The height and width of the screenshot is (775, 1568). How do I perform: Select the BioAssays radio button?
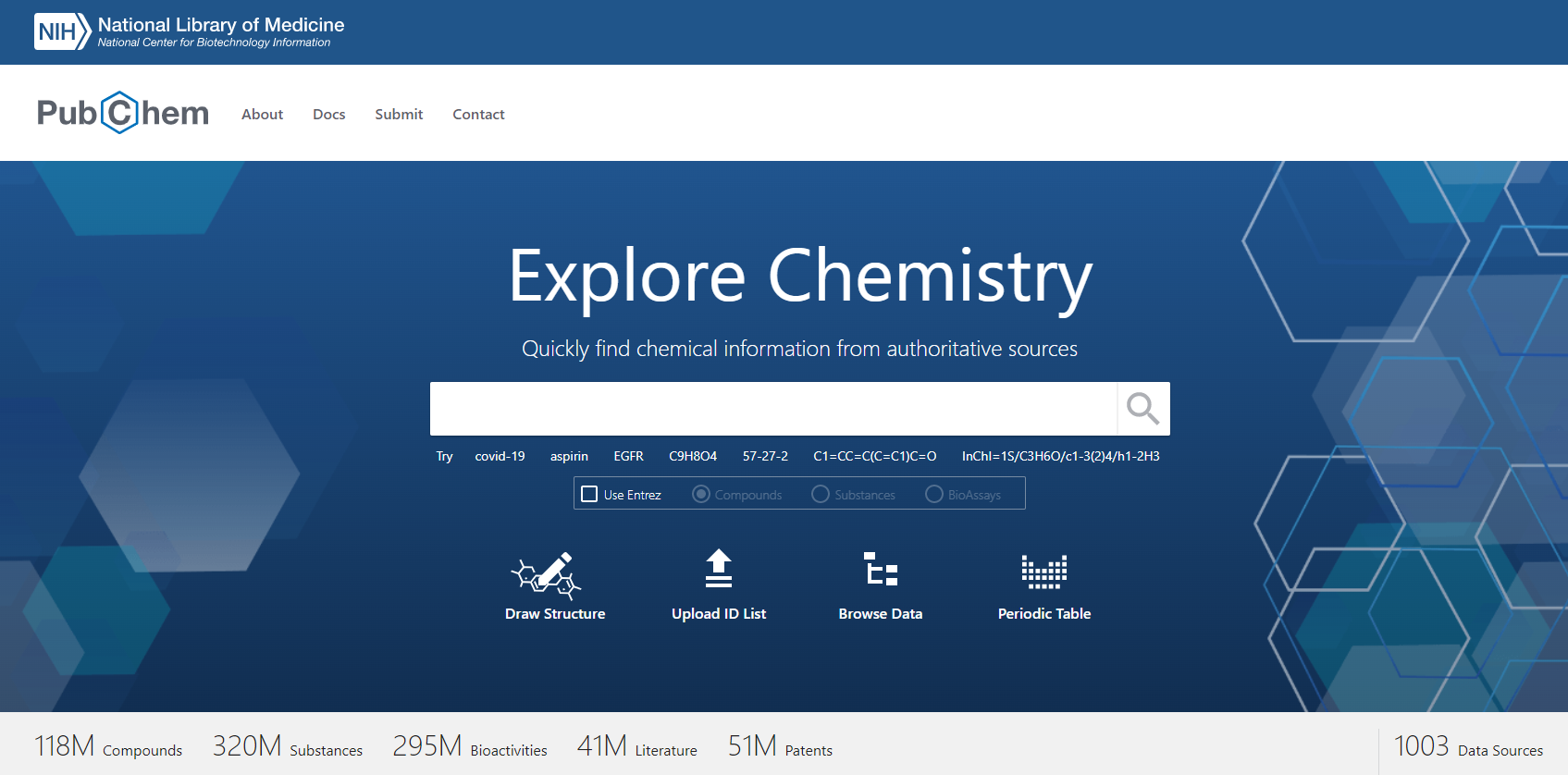934,494
